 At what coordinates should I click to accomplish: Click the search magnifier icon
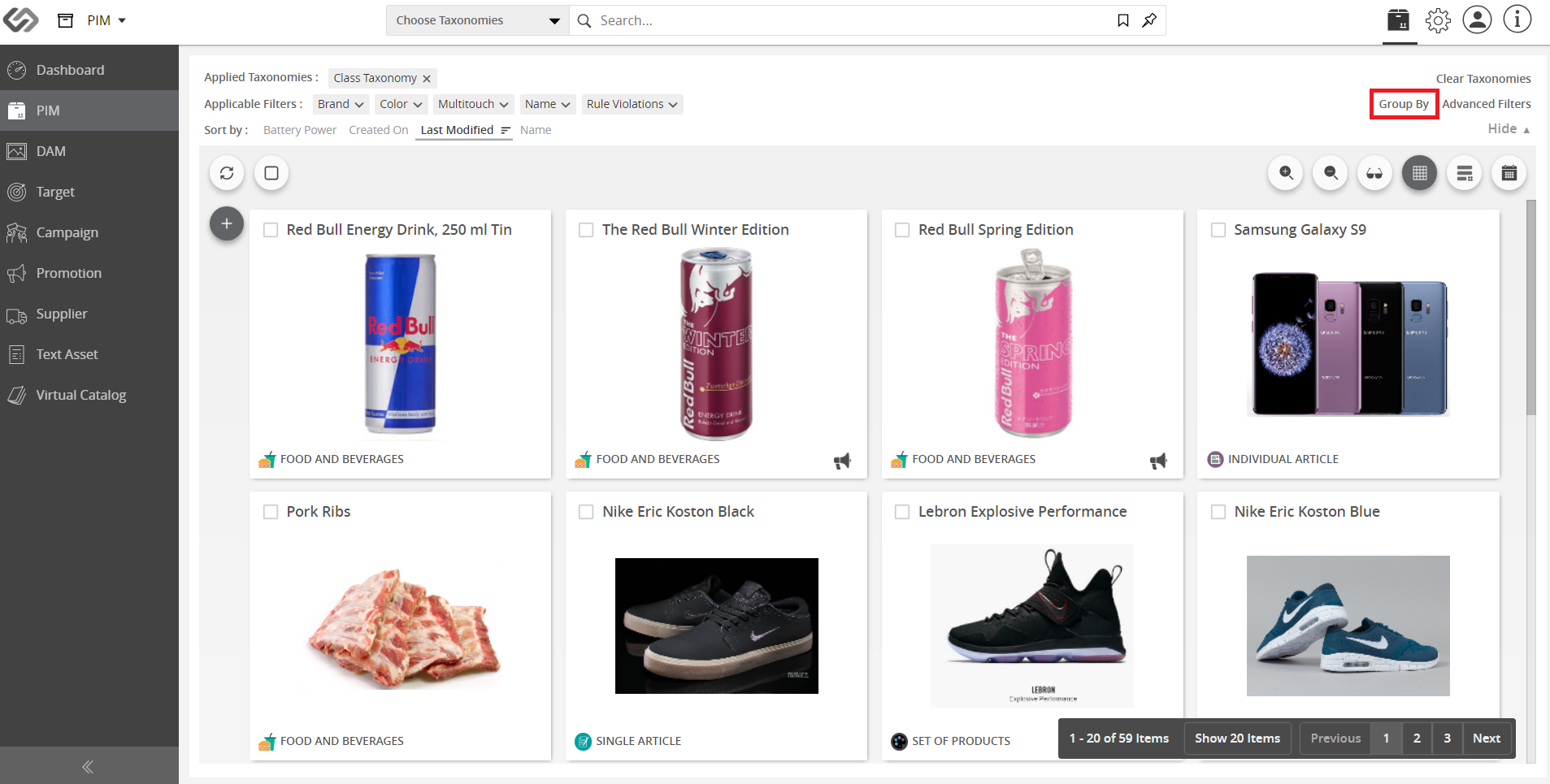point(584,20)
